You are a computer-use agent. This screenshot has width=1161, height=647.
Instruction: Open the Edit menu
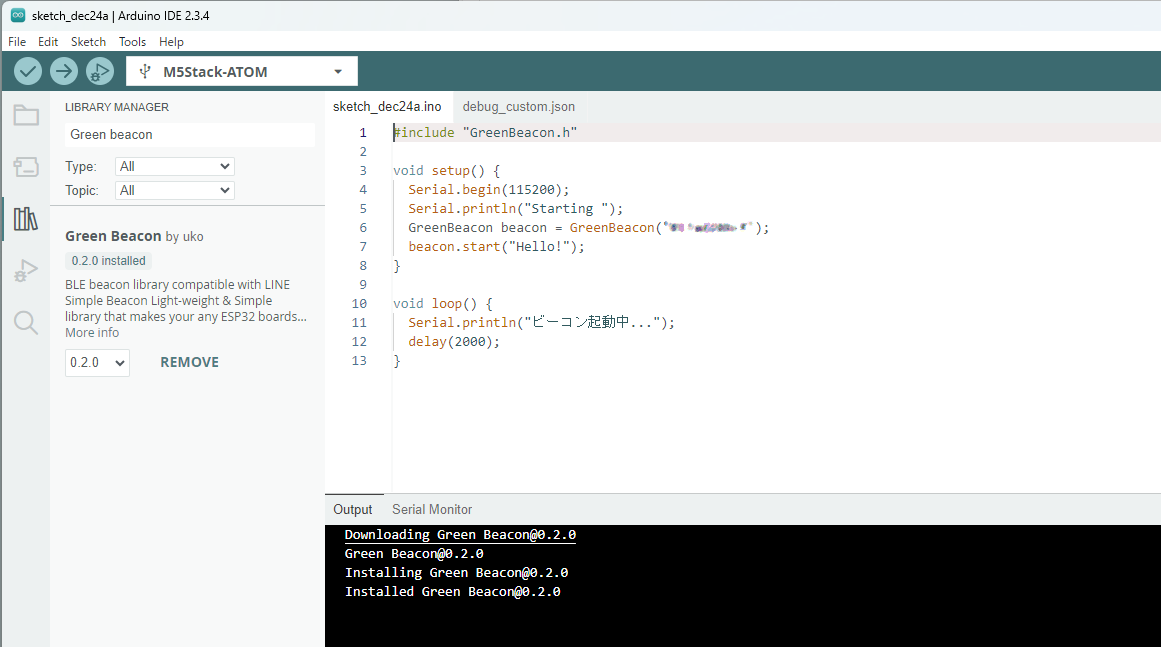click(x=48, y=41)
